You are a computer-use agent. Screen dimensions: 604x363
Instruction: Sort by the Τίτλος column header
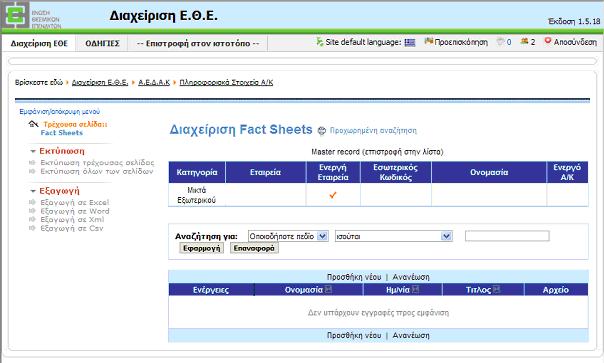pos(478,290)
